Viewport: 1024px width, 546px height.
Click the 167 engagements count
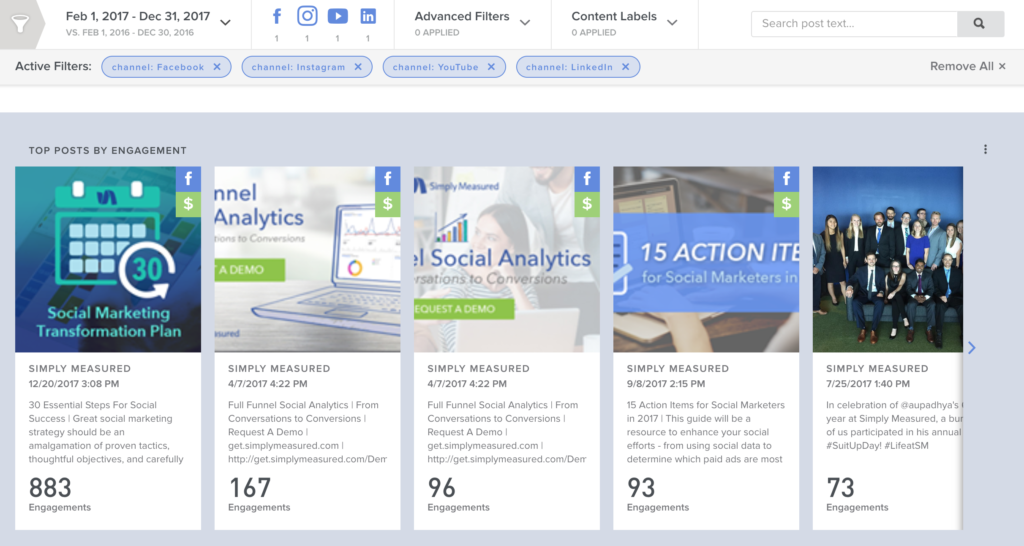(249, 488)
